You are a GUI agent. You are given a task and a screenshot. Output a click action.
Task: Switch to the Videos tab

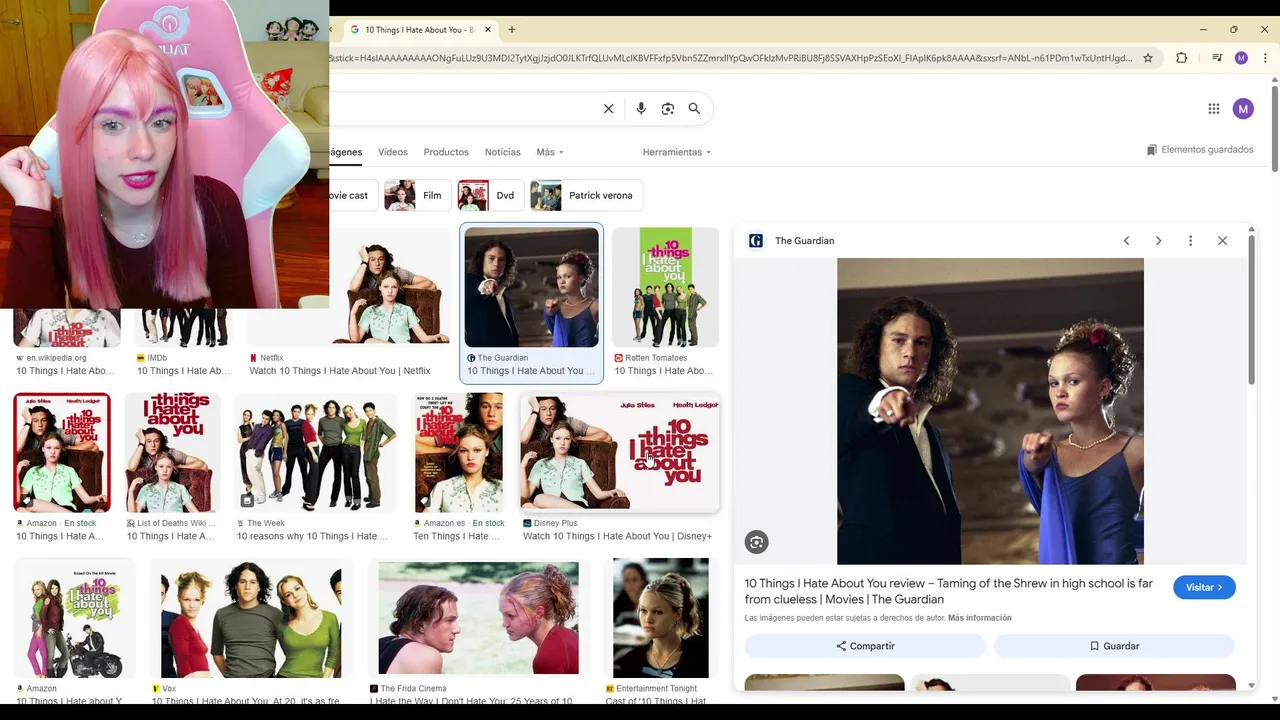pyautogui.click(x=393, y=152)
